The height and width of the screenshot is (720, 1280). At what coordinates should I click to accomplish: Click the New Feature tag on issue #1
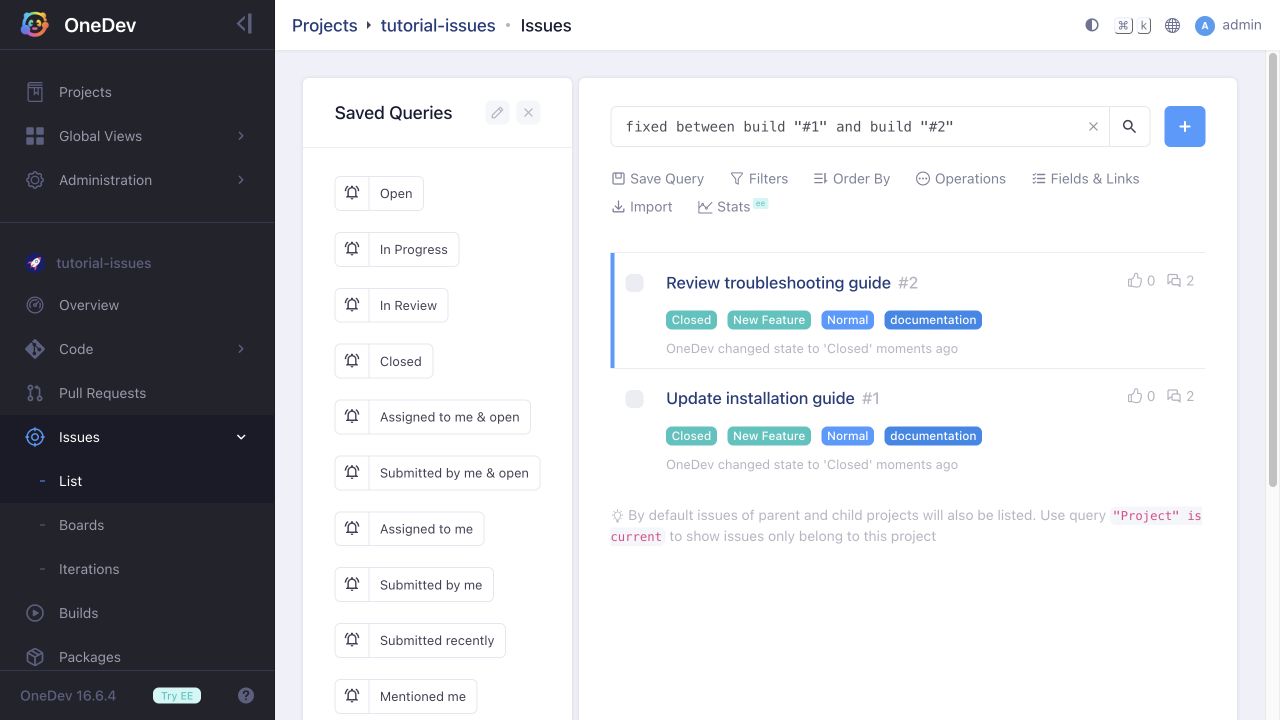coord(769,436)
